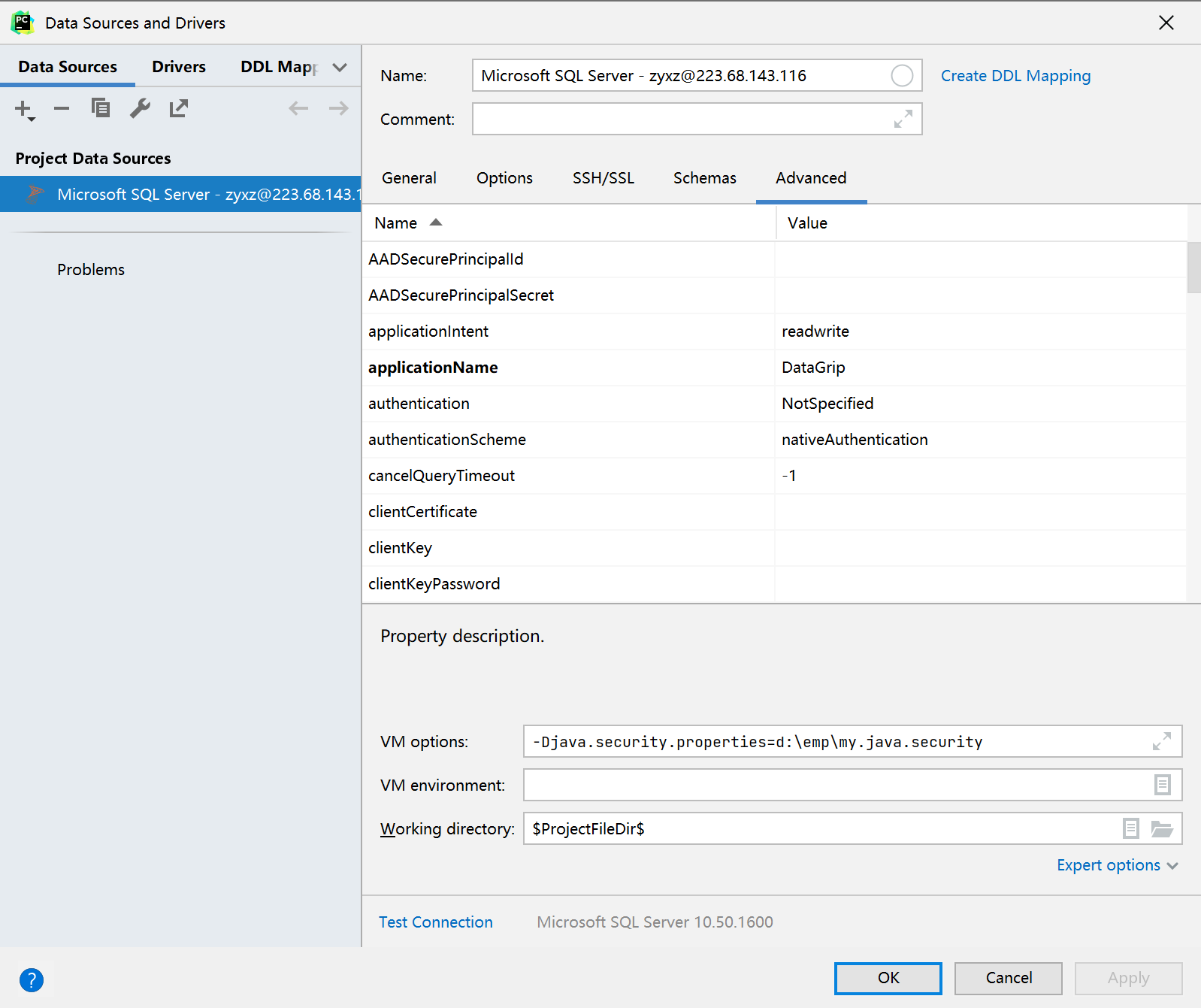Viewport: 1201px width, 1008px height.
Task: Expand the VM options field
Action: click(1162, 741)
